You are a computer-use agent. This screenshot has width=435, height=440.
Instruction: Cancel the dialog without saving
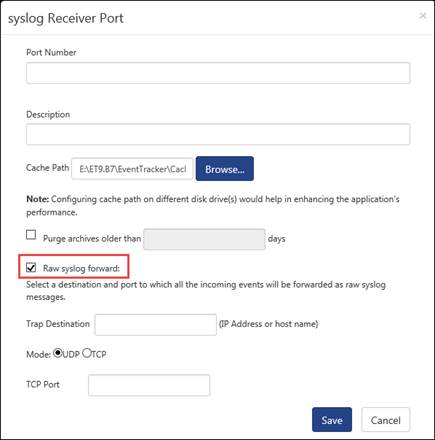pos(386,420)
